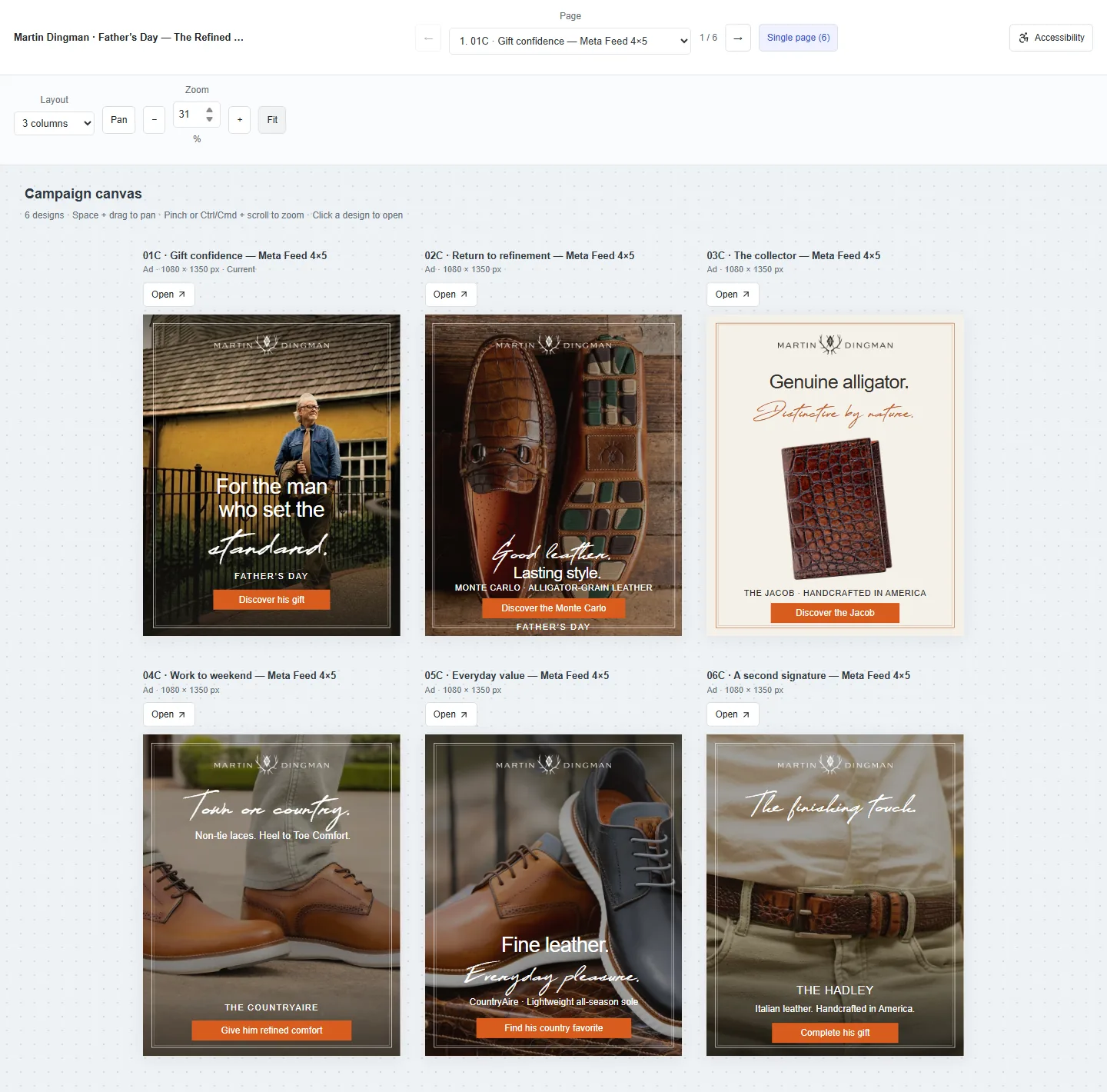Click the '02C · Return to refinement' title
This screenshot has height=1092, width=1107.
[x=530, y=255]
